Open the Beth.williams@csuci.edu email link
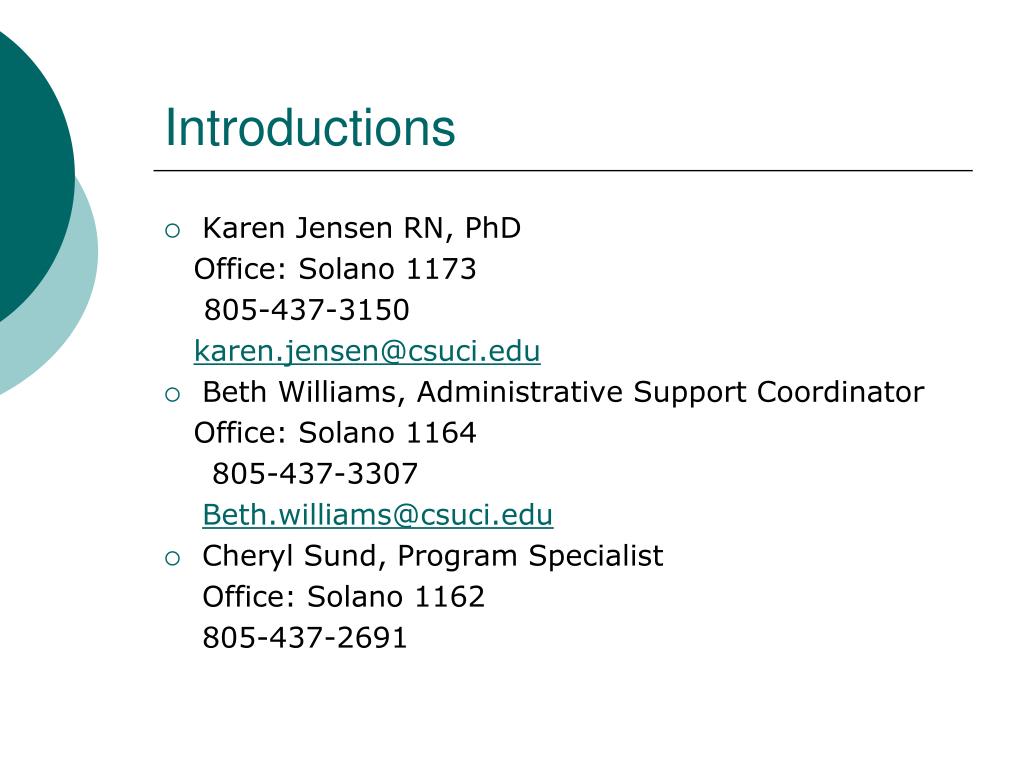 (x=377, y=515)
